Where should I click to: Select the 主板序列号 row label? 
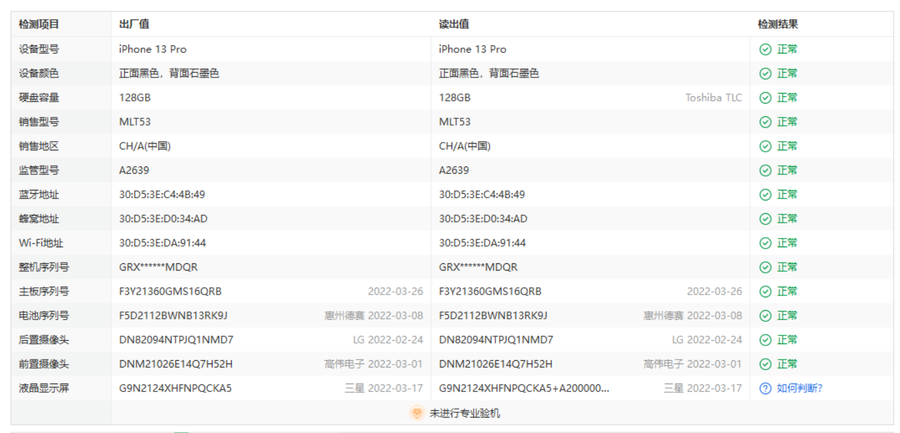tap(44, 292)
